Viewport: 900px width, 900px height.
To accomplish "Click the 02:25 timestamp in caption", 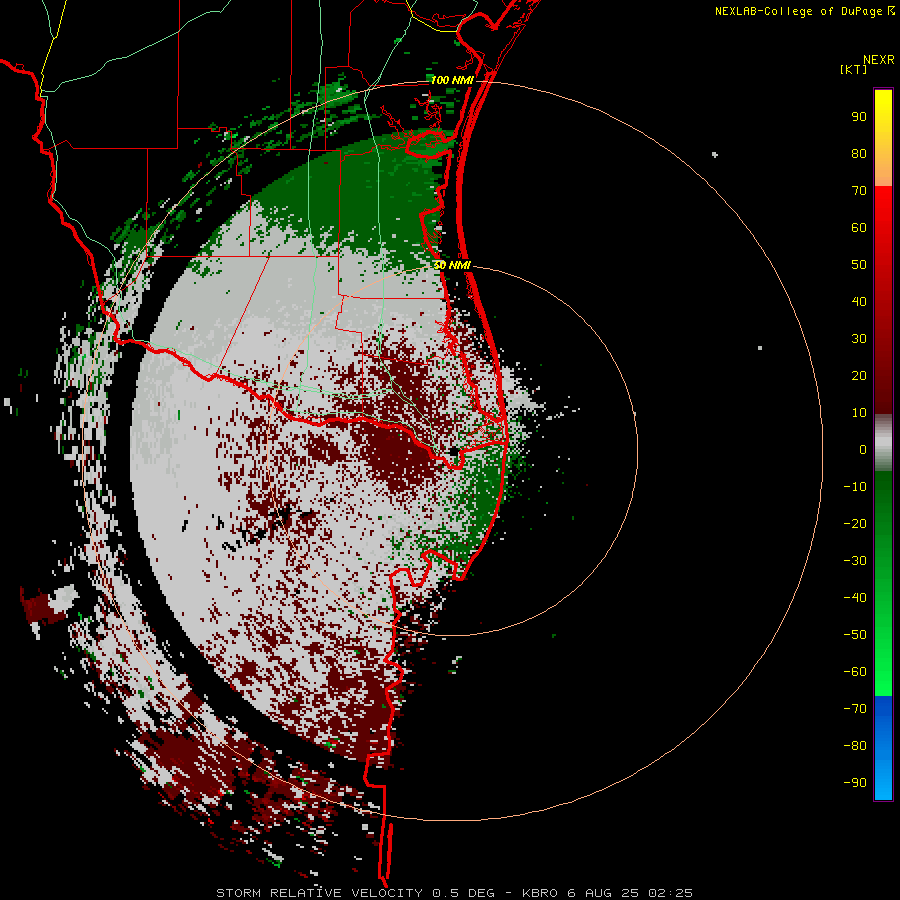I will click(x=670, y=893).
